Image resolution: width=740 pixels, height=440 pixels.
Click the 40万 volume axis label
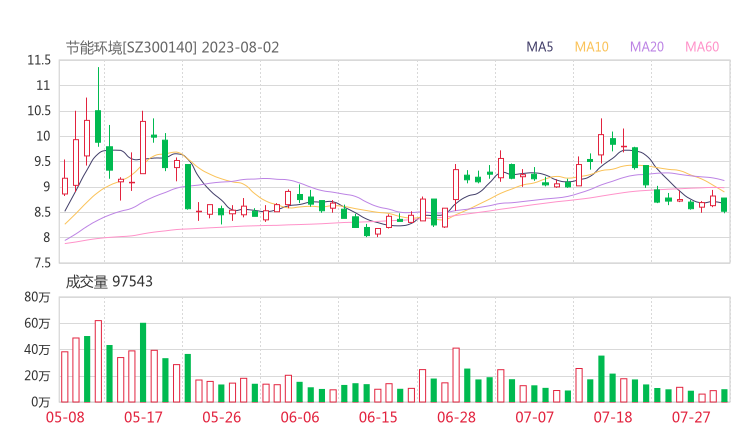[37, 350]
